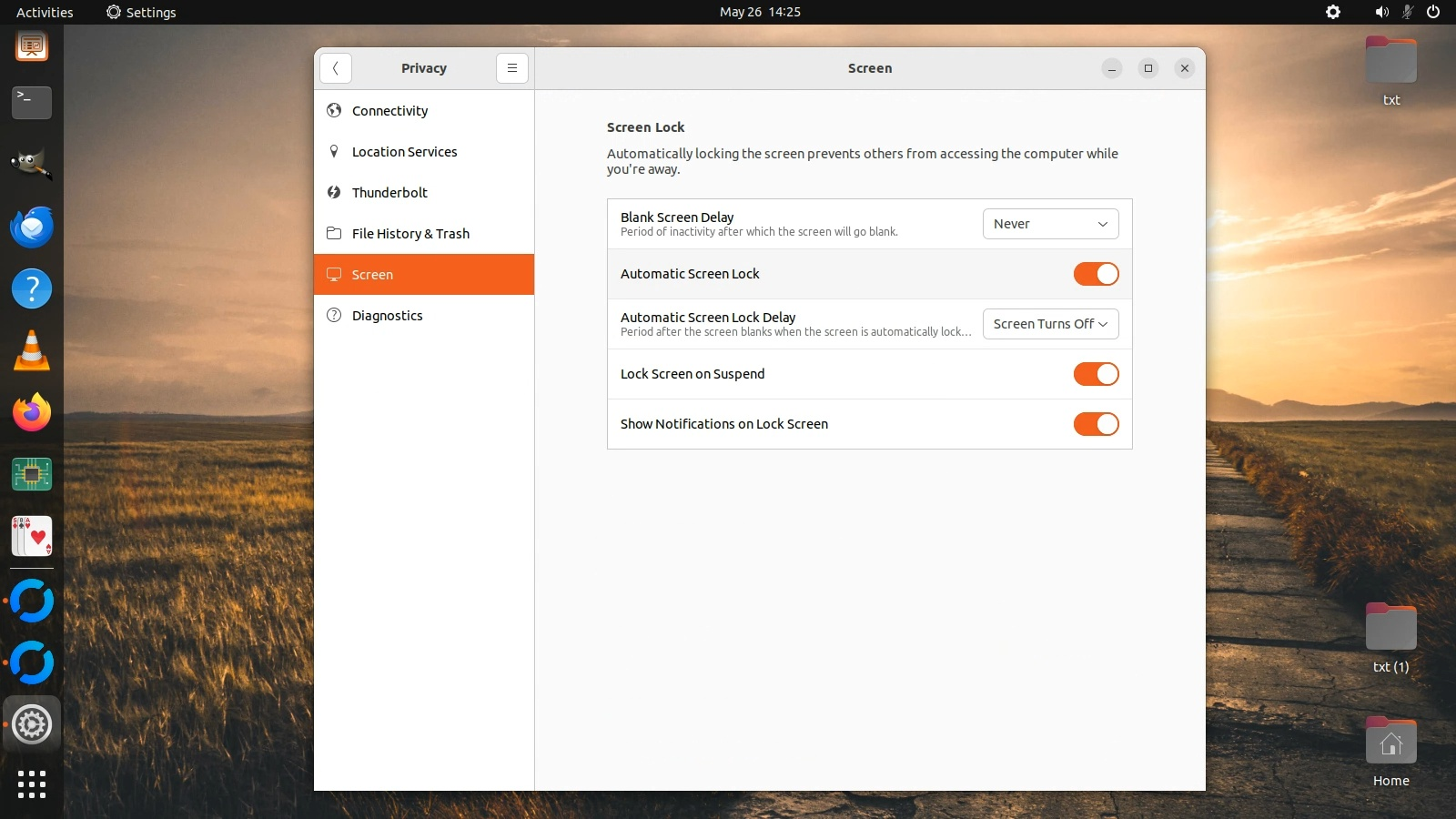Click the date and time clock

760,12
